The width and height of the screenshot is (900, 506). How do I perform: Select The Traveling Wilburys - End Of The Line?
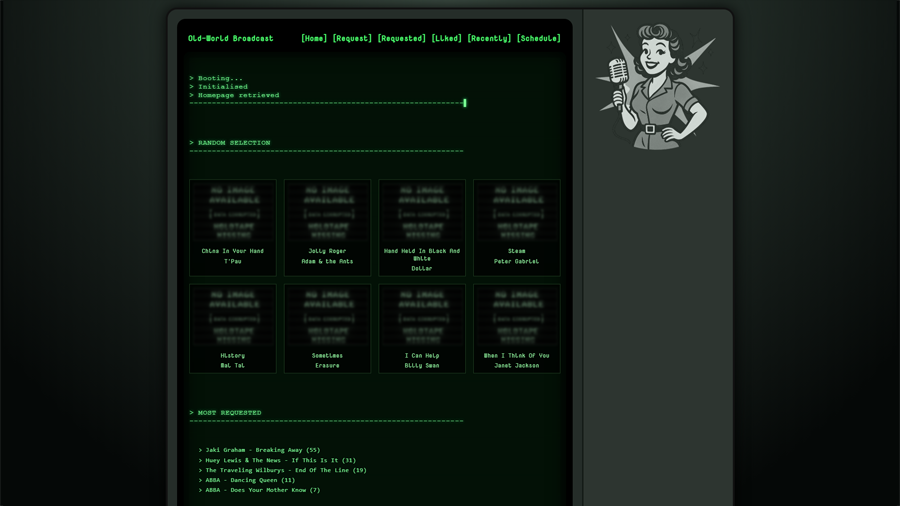[x=285, y=470]
